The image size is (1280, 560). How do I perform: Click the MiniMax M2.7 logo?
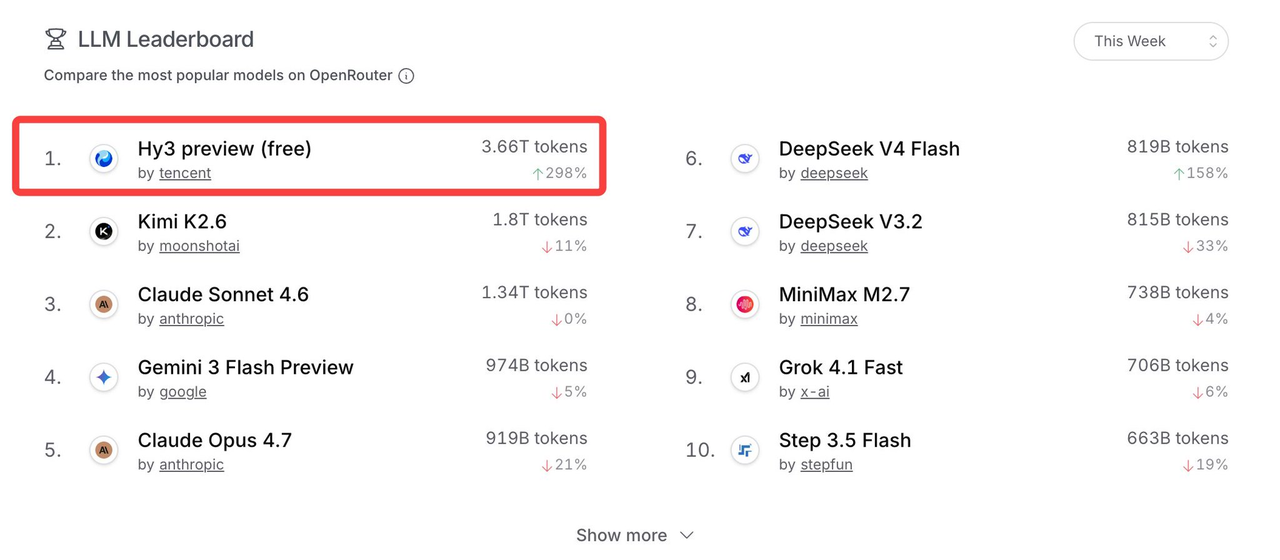(x=745, y=304)
